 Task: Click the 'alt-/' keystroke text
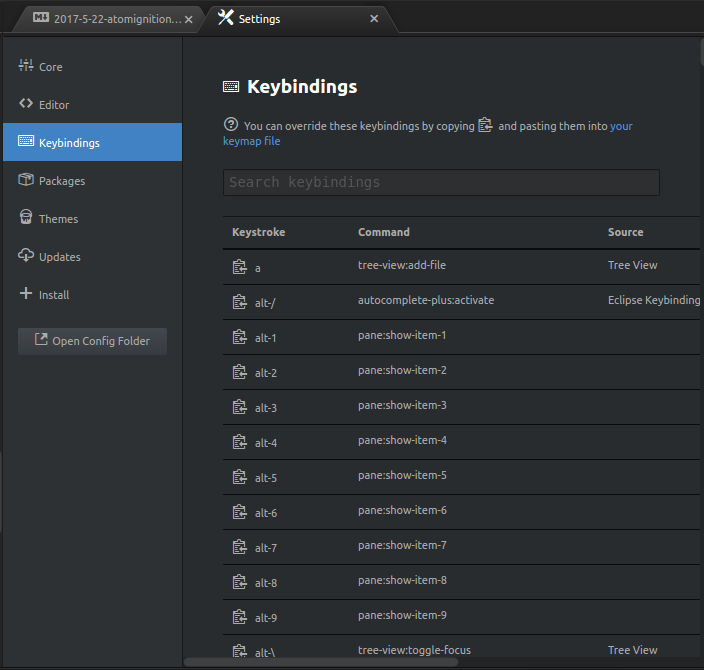[265, 303]
